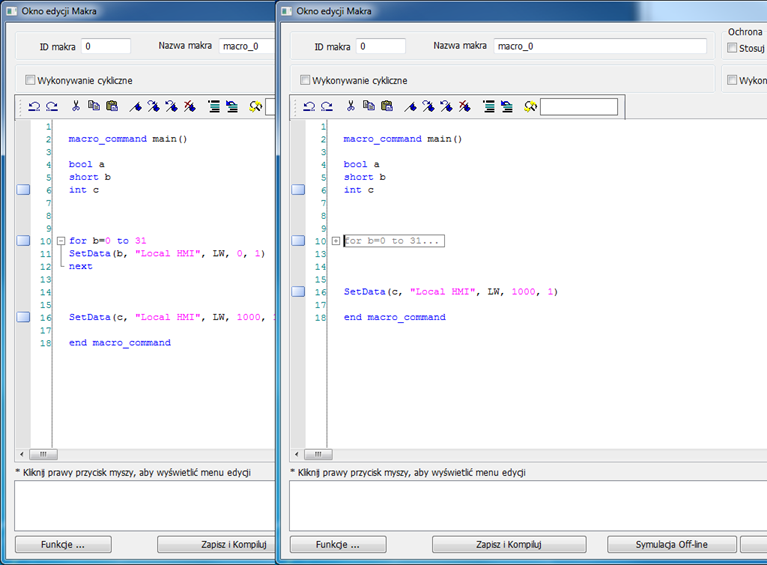Click copy icon in left window toolbar
Image resolution: width=767 pixels, height=565 pixels.
pyautogui.click(x=93, y=106)
